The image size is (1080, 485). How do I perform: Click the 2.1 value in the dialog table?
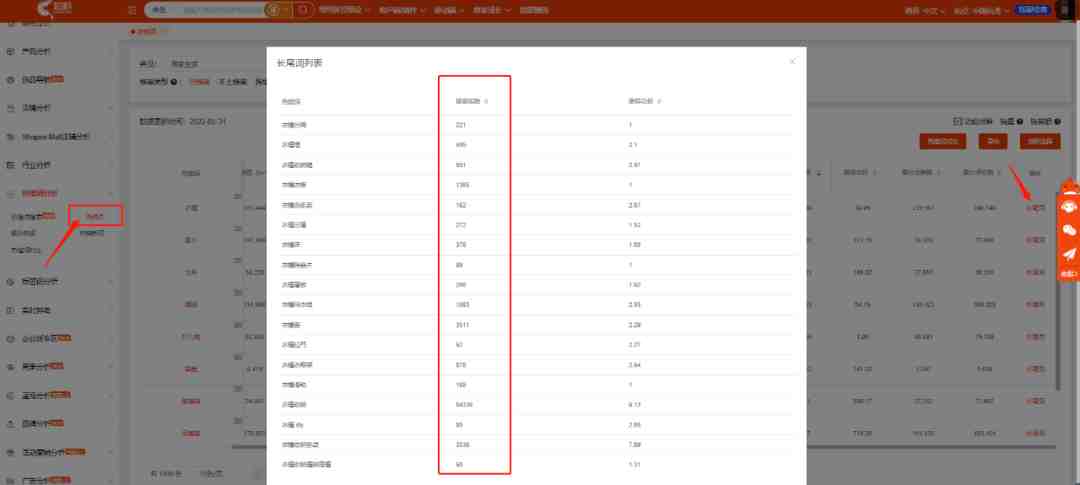pos(632,145)
